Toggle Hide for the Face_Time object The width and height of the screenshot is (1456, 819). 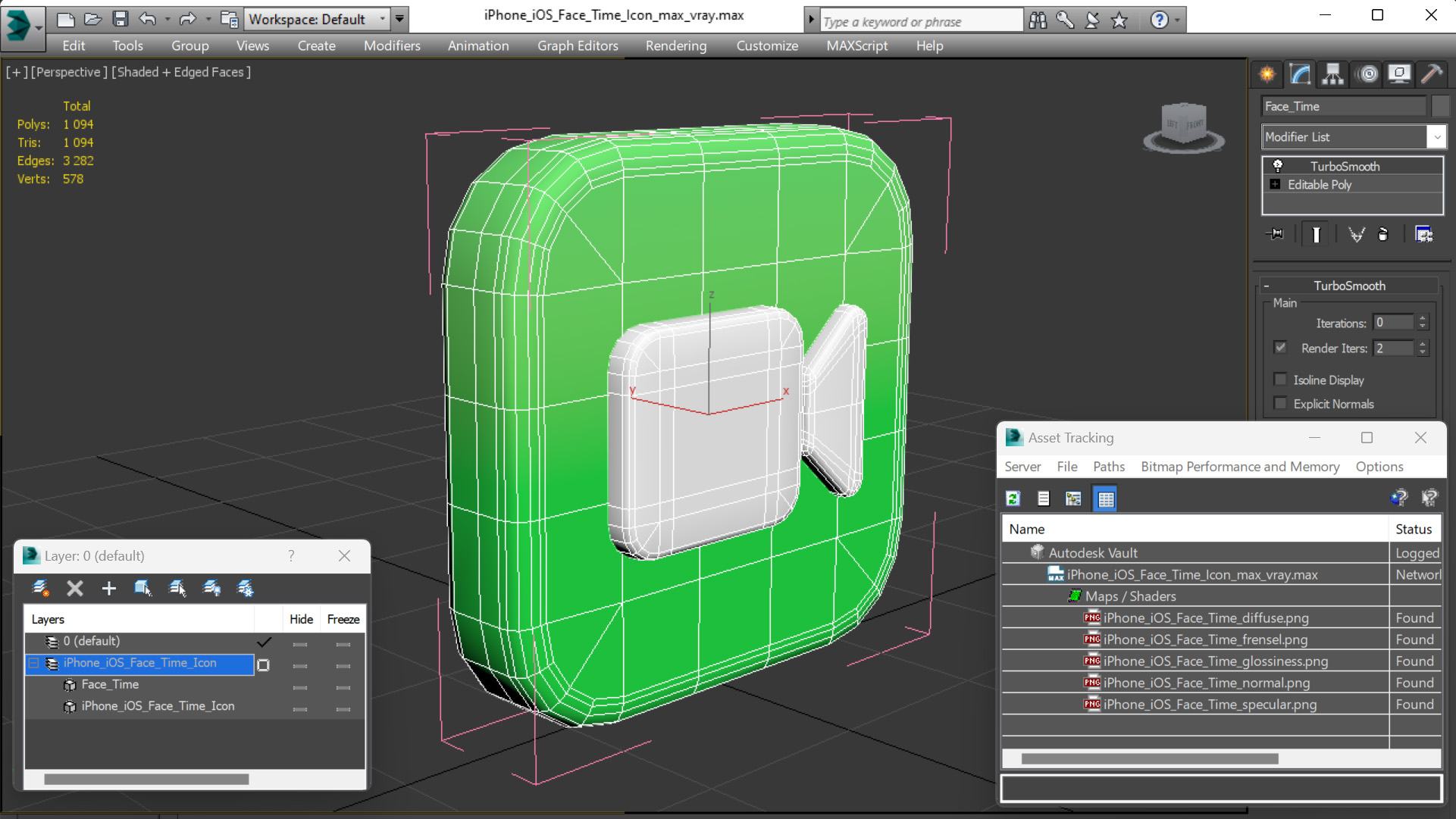coord(300,687)
